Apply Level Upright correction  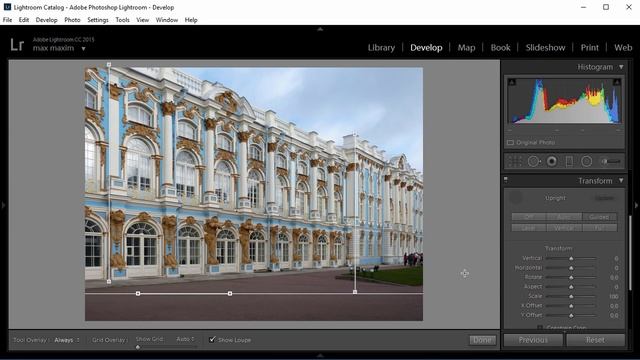point(529,227)
